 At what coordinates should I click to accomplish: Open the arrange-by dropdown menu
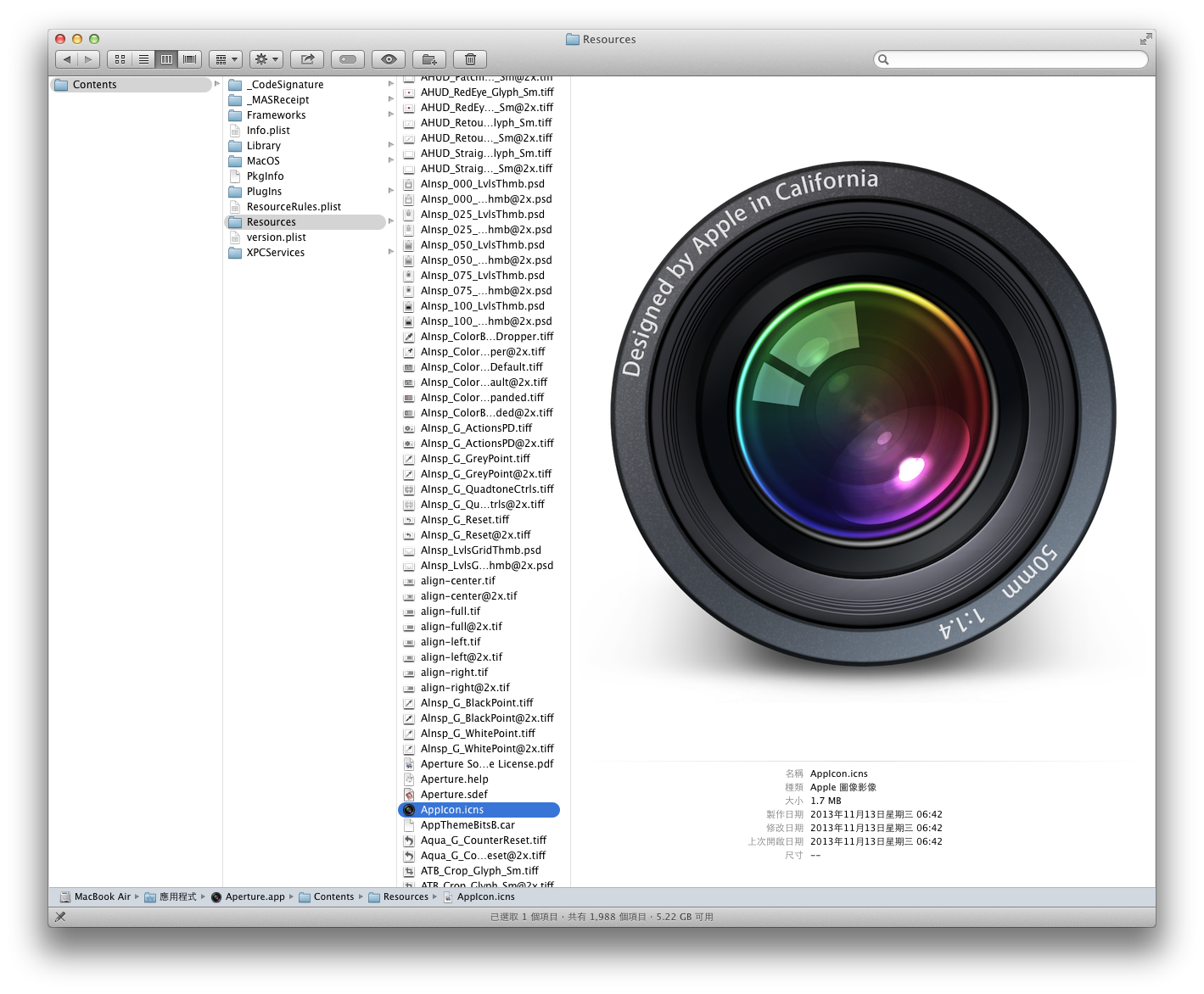coord(226,59)
